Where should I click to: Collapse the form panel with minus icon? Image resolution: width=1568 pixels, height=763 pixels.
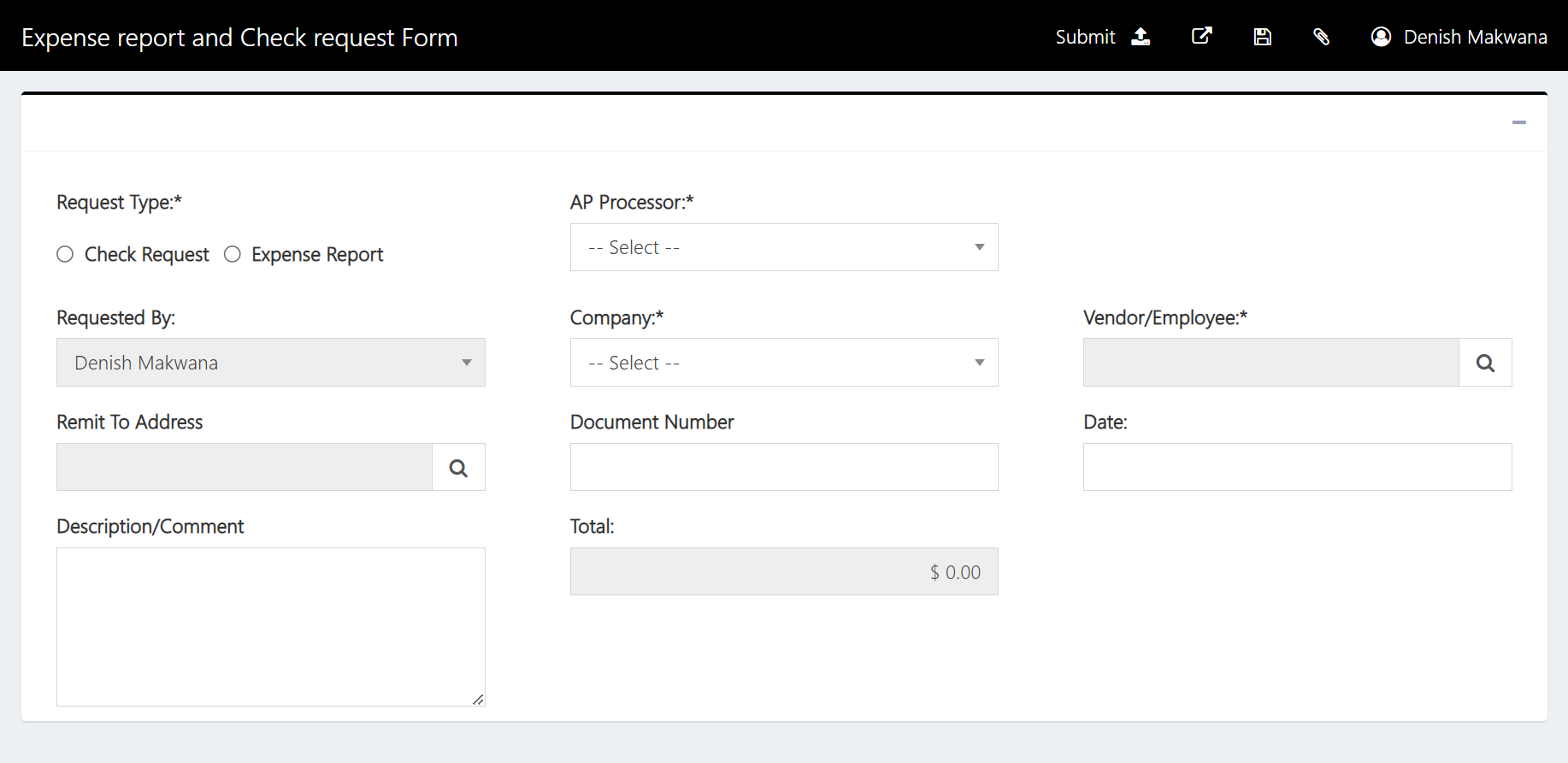click(1519, 122)
